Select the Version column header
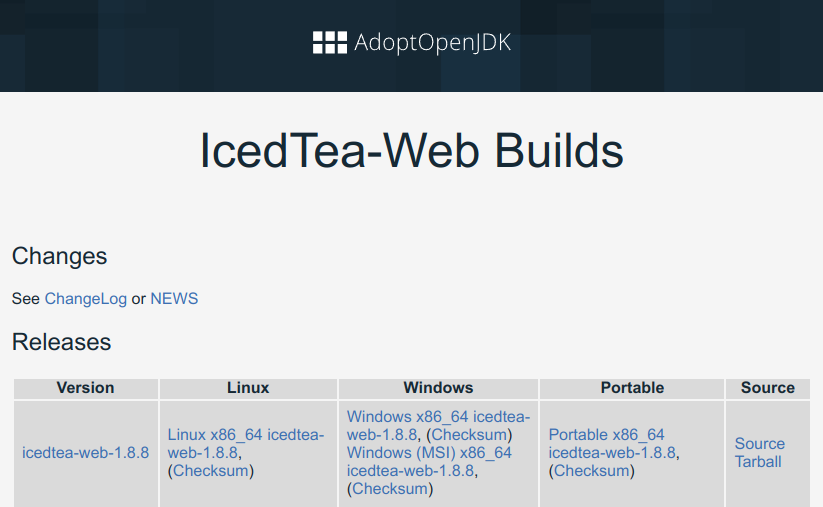 86,388
